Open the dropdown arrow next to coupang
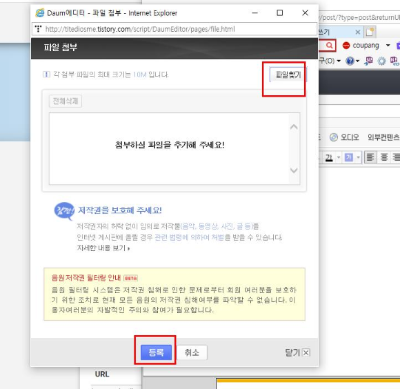This screenshot has width=400, height=389. tap(388, 45)
